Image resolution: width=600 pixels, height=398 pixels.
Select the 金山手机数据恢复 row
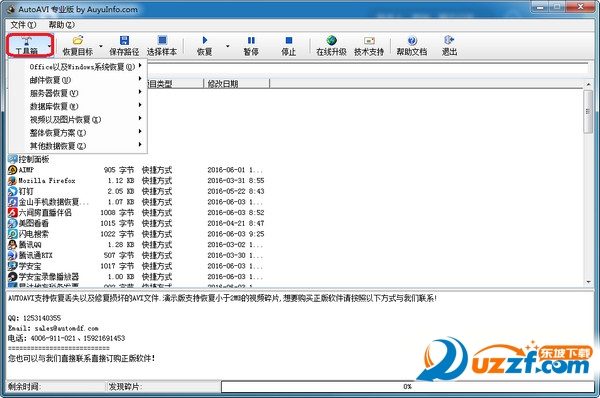pos(136,202)
